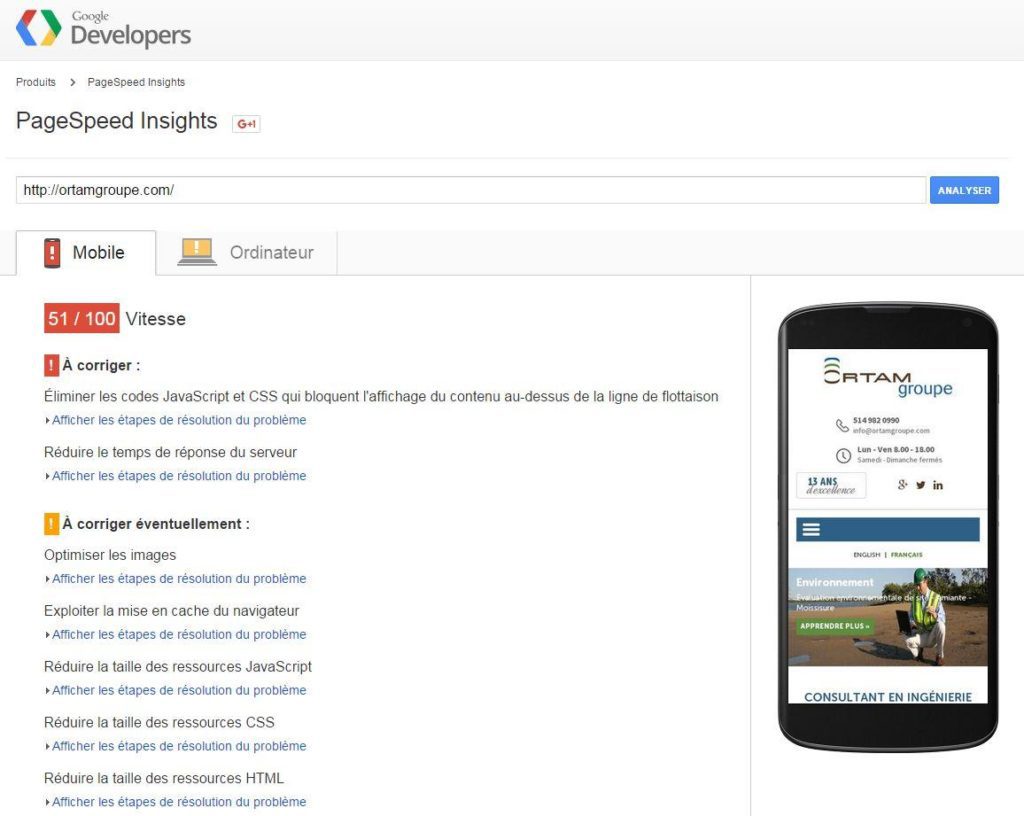Click CONSULTANT EN INGÉNIERIE heading in preview
Screen dimensions: 1024x816
(888, 697)
